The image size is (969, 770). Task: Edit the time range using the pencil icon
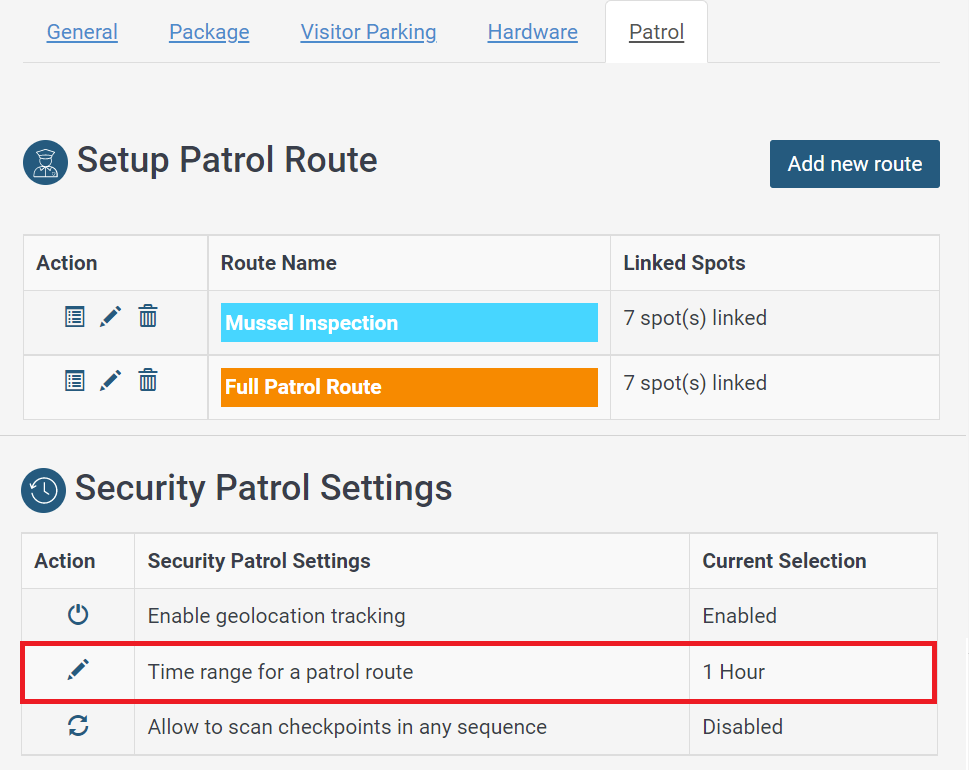coord(78,670)
